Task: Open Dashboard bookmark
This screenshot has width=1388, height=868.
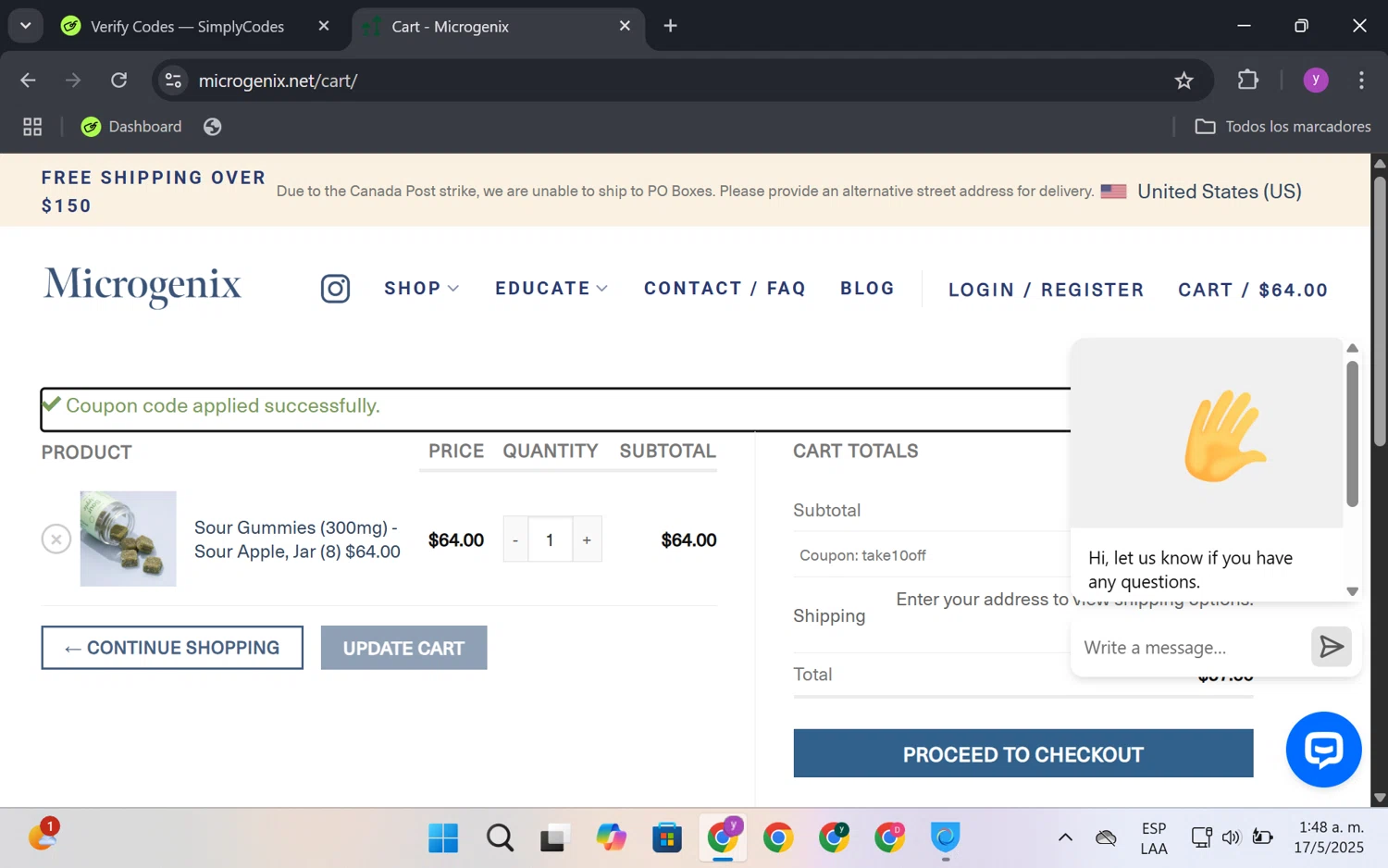Action: (130, 127)
